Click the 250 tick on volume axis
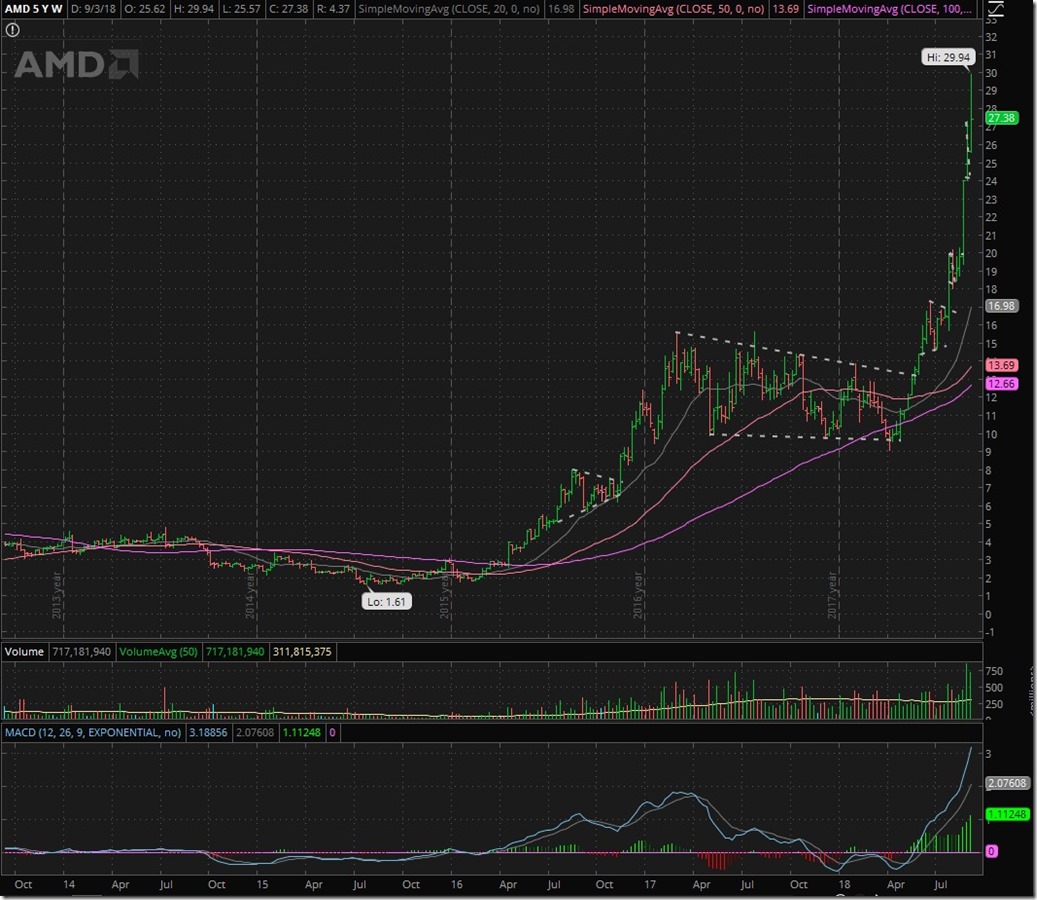 pos(994,704)
